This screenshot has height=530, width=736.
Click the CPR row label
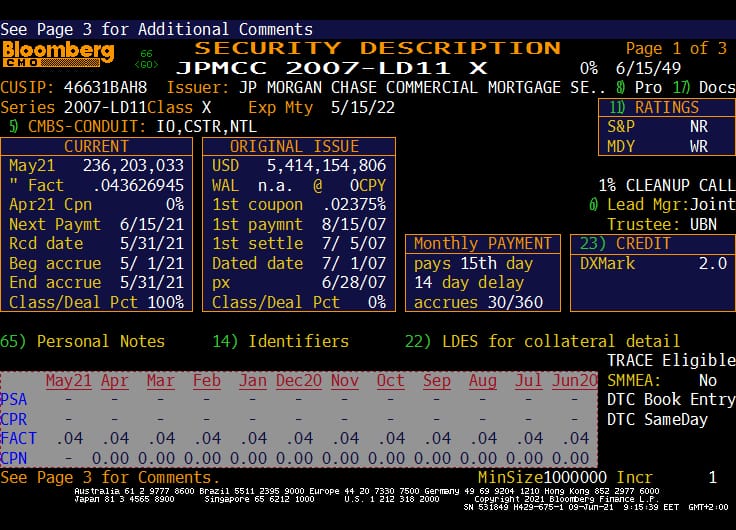coord(14,419)
